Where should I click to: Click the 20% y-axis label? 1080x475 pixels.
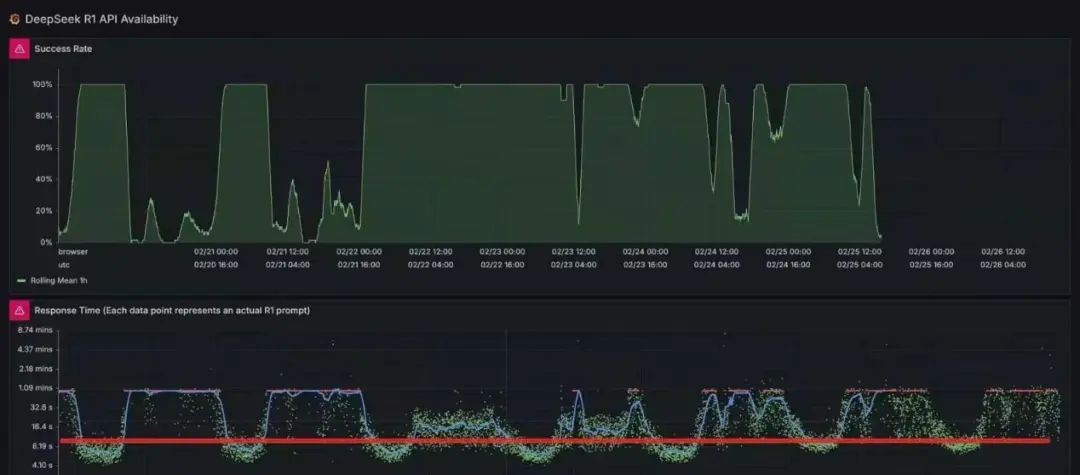(x=44, y=211)
